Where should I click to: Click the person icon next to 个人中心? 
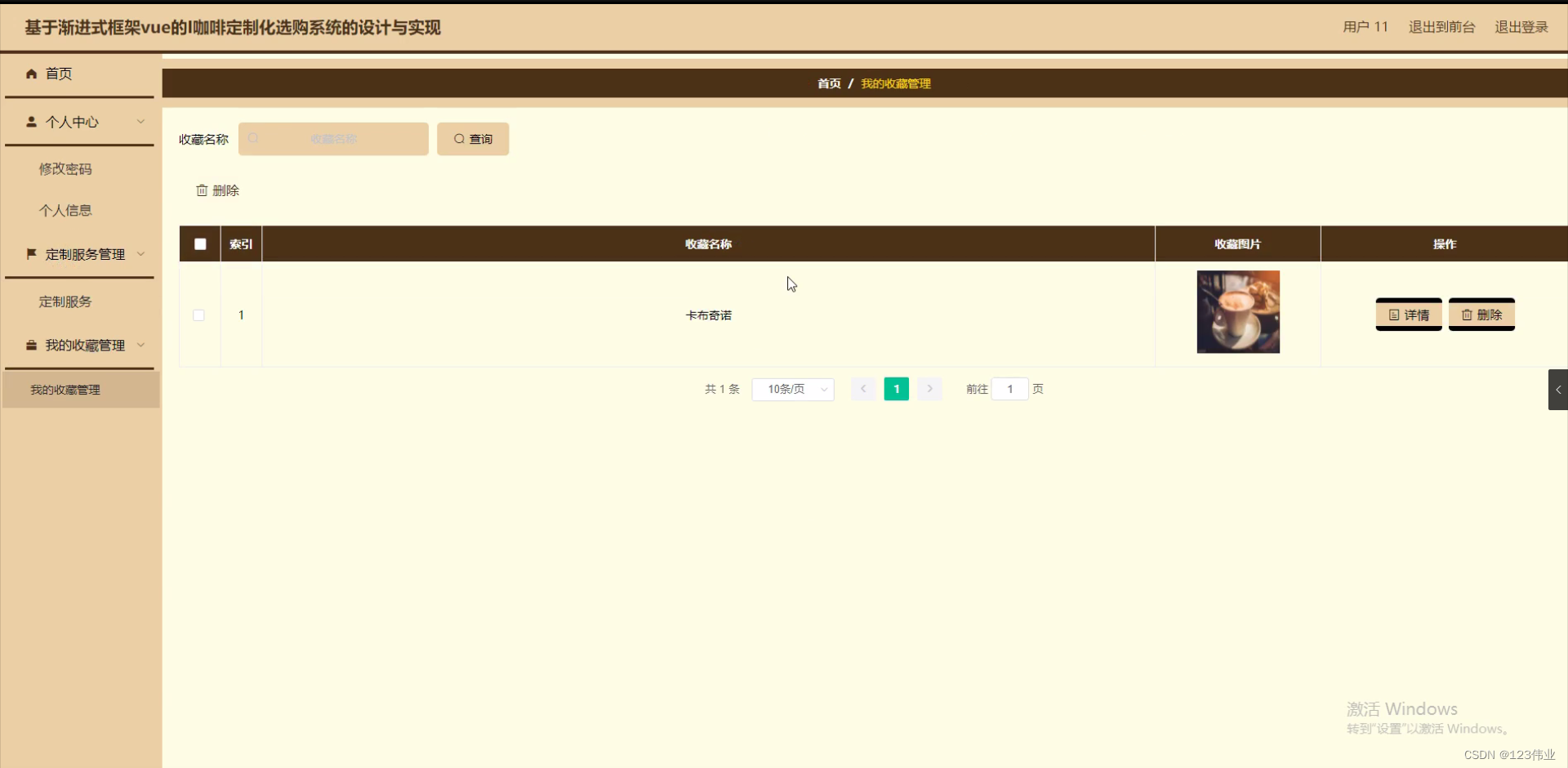point(31,122)
